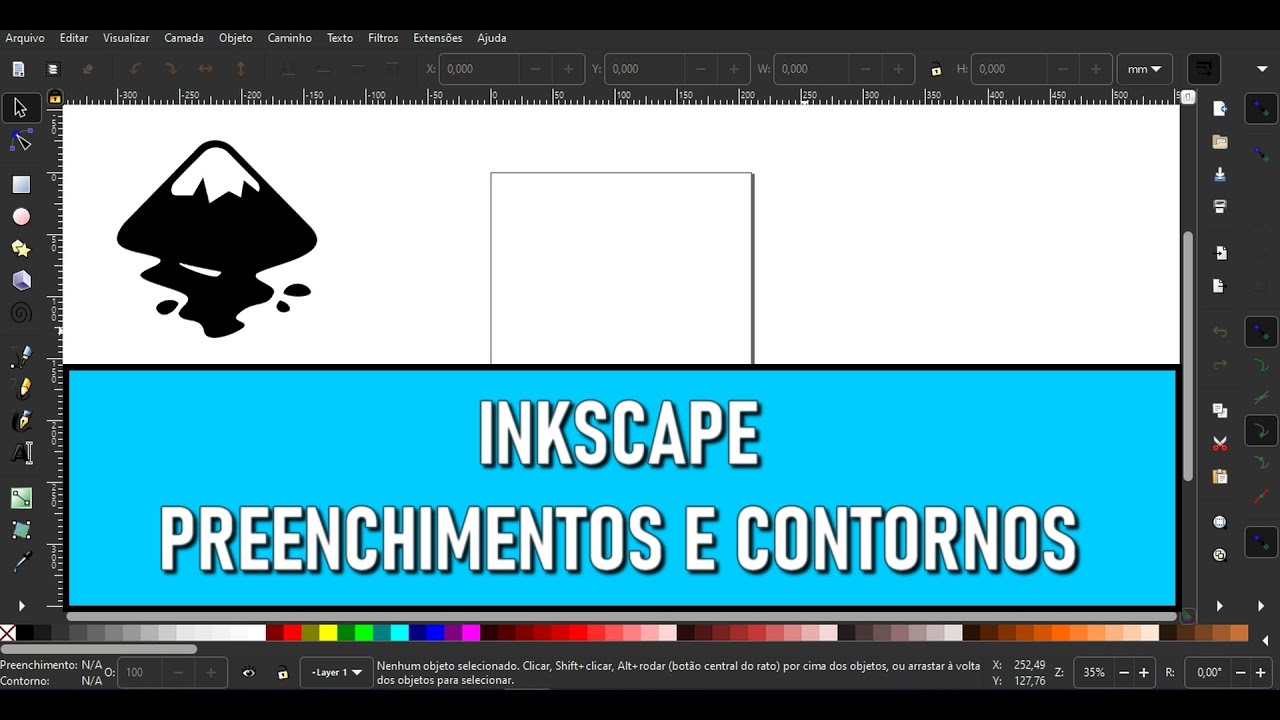This screenshot has height=720, width=1280.
Task: Select the Star polygon tool
Action: pos(21,249)
